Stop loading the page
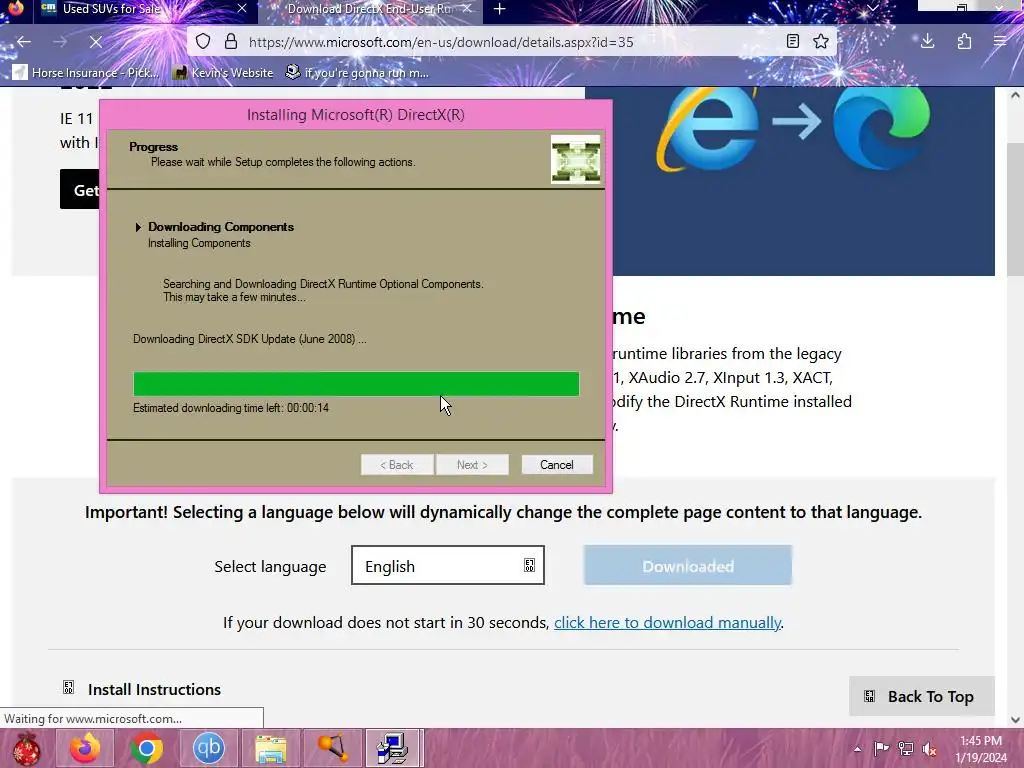The height and width of the screenshot is (768, 1024). tap(95, 42)
